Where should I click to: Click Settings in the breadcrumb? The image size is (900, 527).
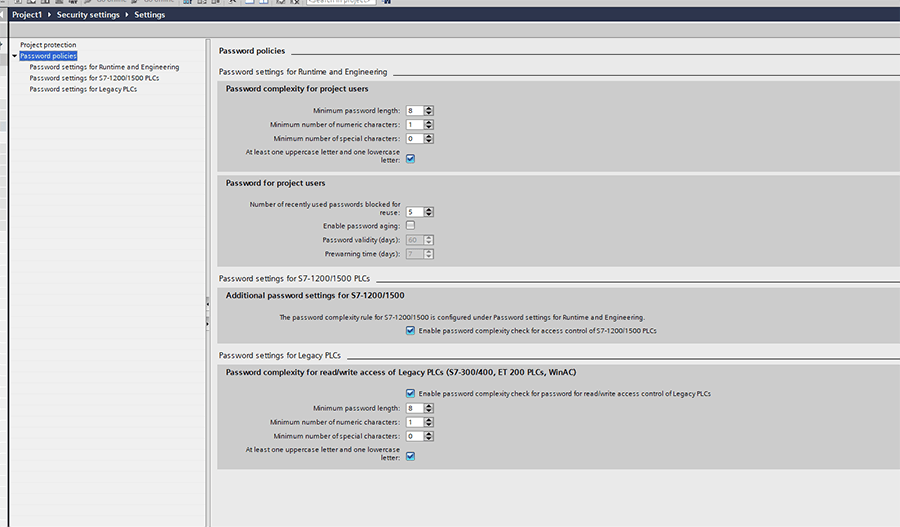(x=150, y=14)
